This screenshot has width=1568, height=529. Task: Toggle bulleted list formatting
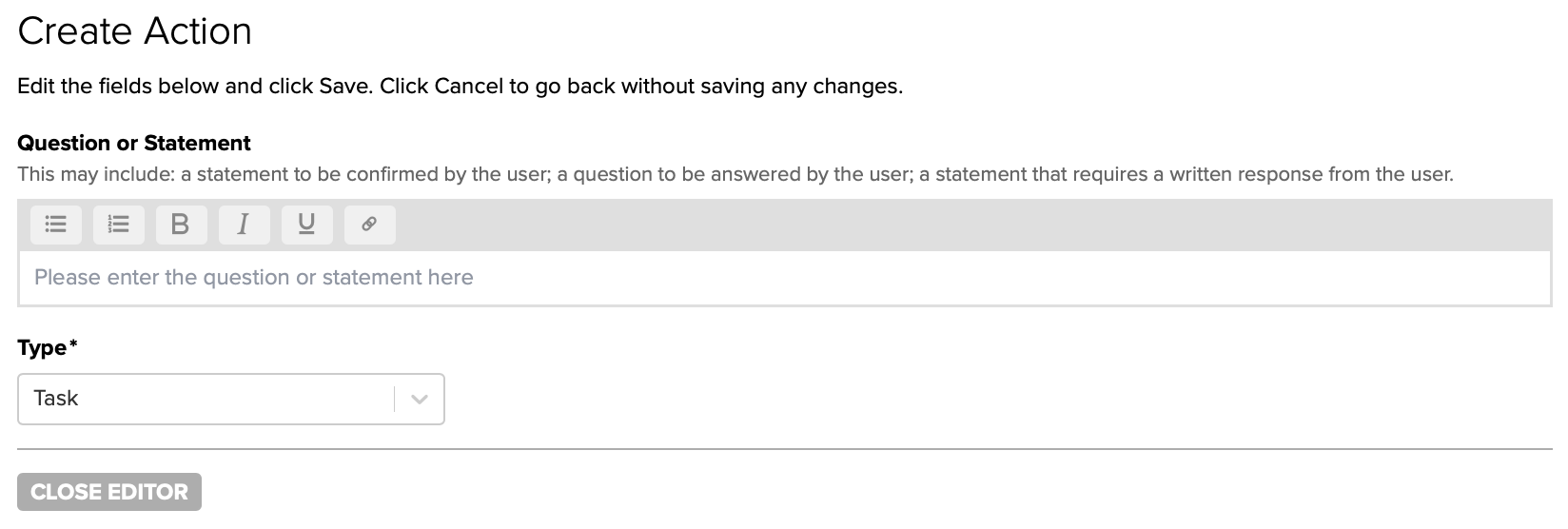click(x=56, y=225)
